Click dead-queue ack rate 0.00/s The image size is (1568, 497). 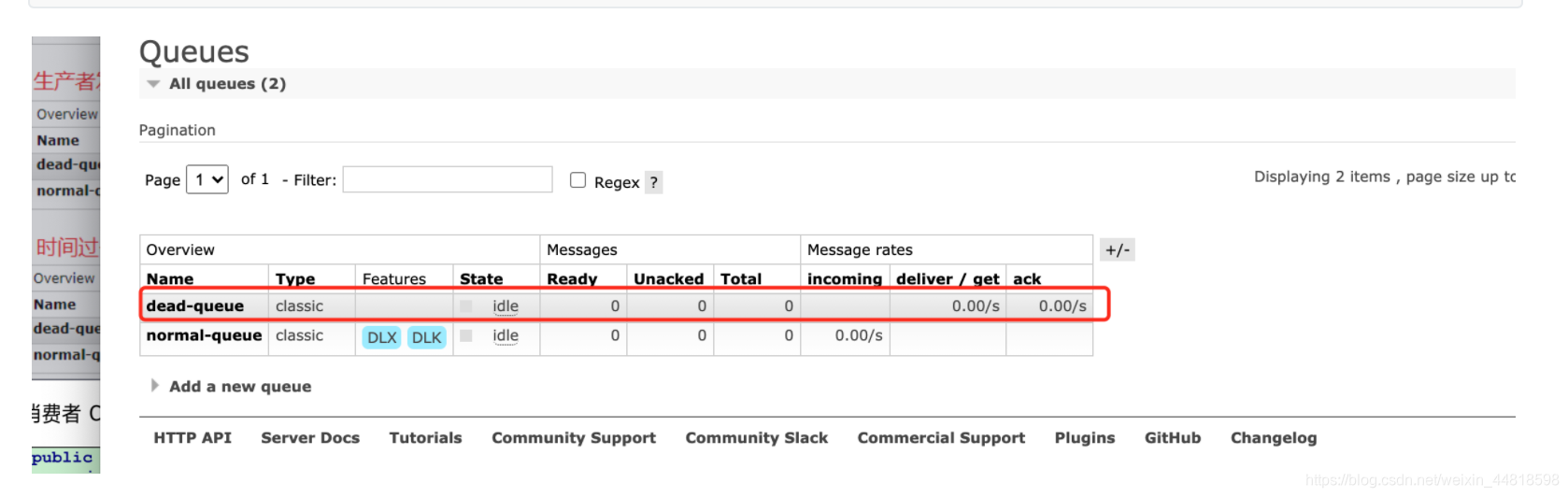(1062, 305)
